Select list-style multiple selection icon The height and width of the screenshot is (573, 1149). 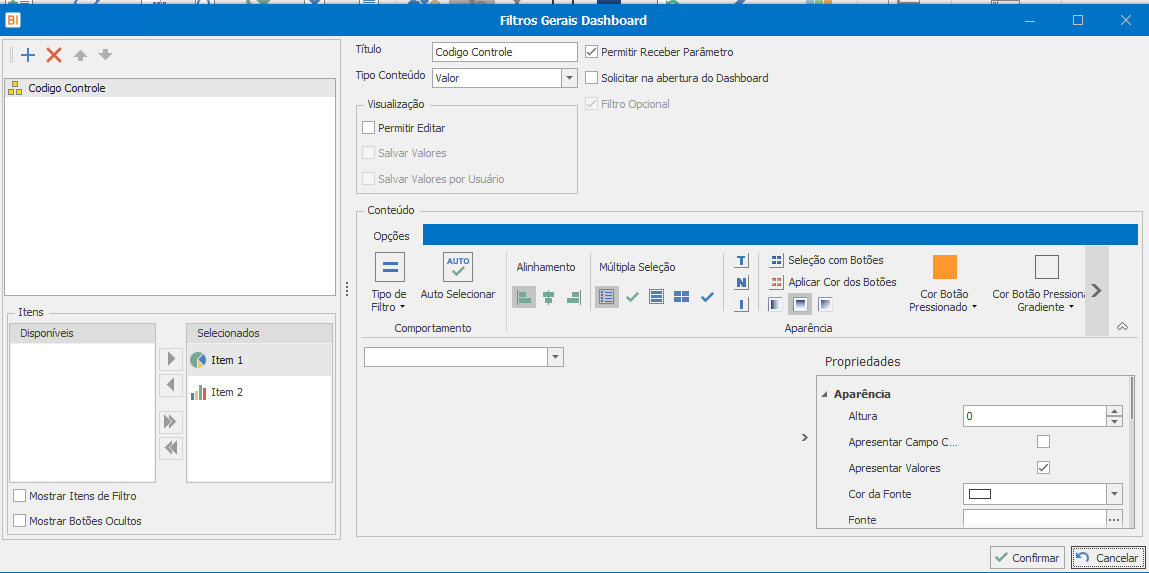click(607, 297)
